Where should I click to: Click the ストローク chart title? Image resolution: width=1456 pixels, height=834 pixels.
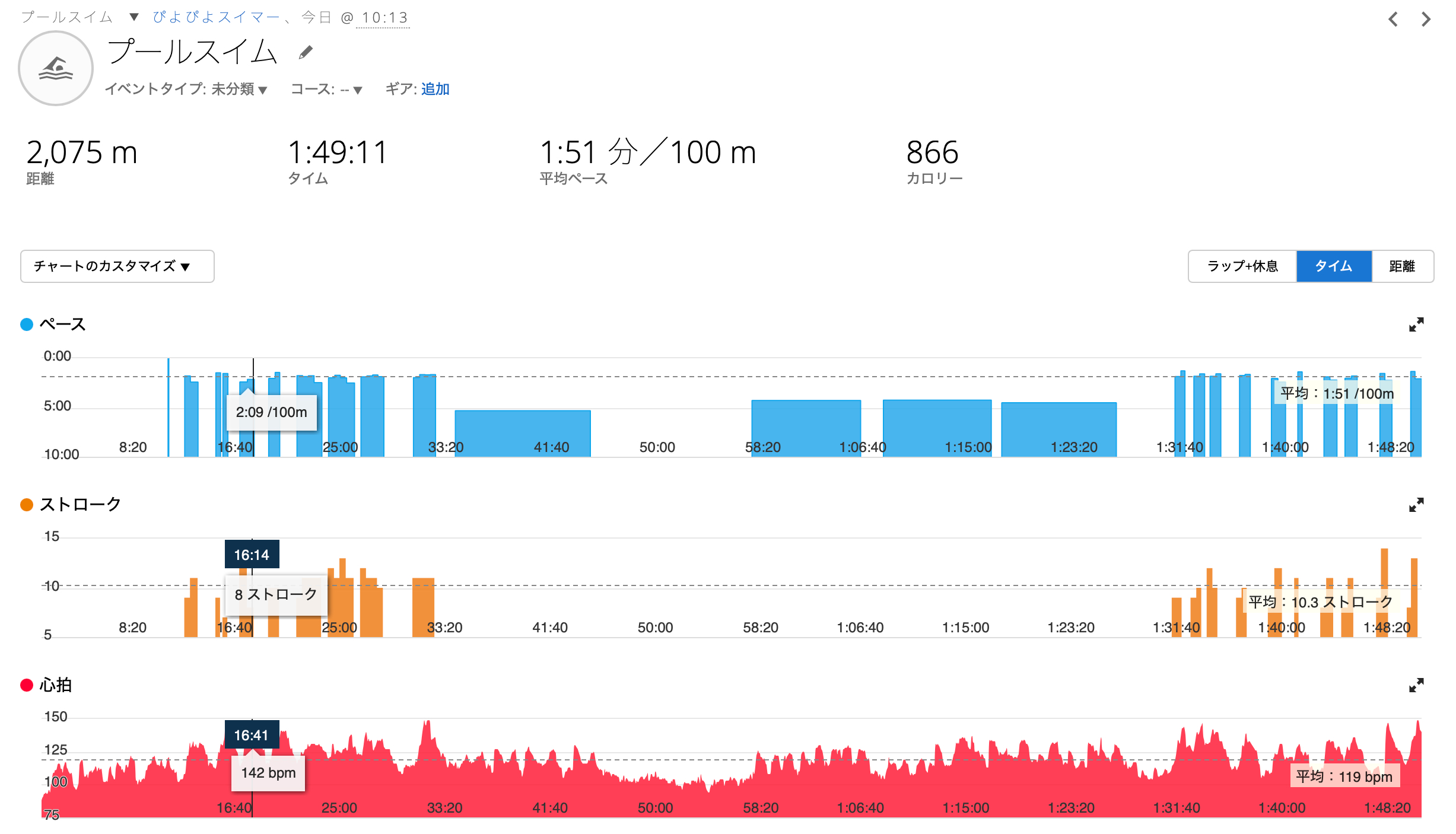[80, 505]
